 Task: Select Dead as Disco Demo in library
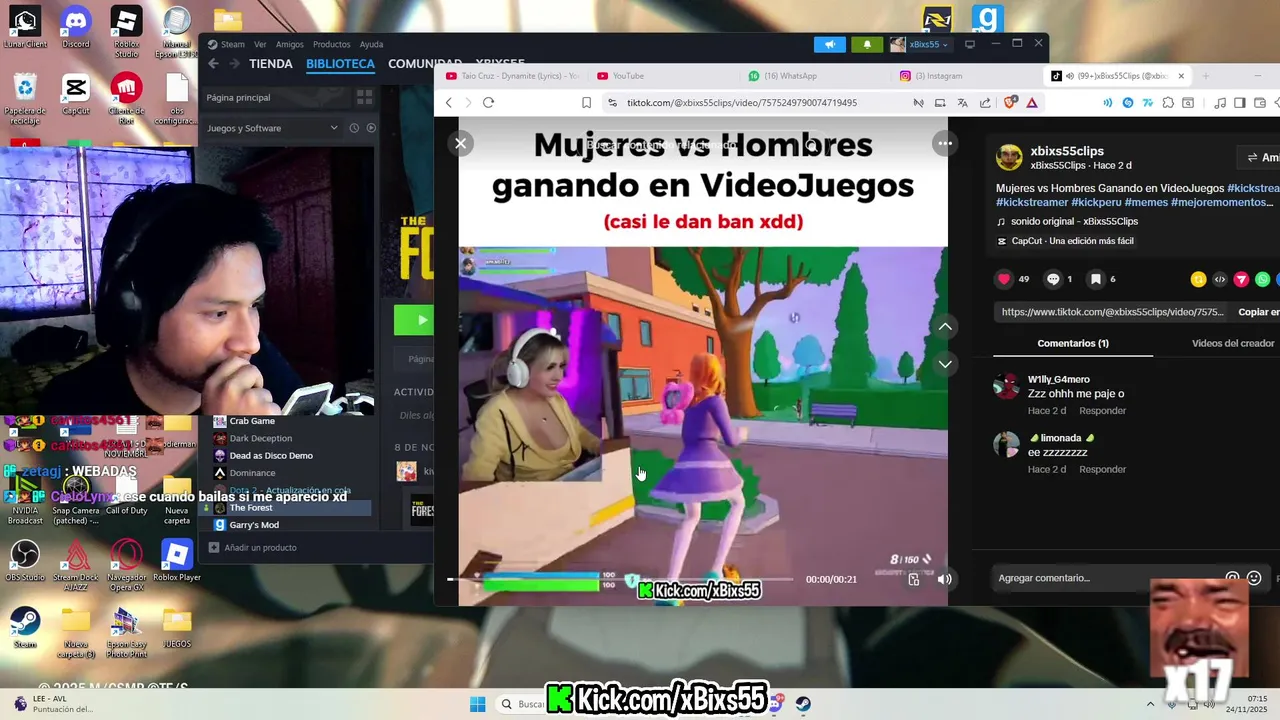tap(271, 456)
